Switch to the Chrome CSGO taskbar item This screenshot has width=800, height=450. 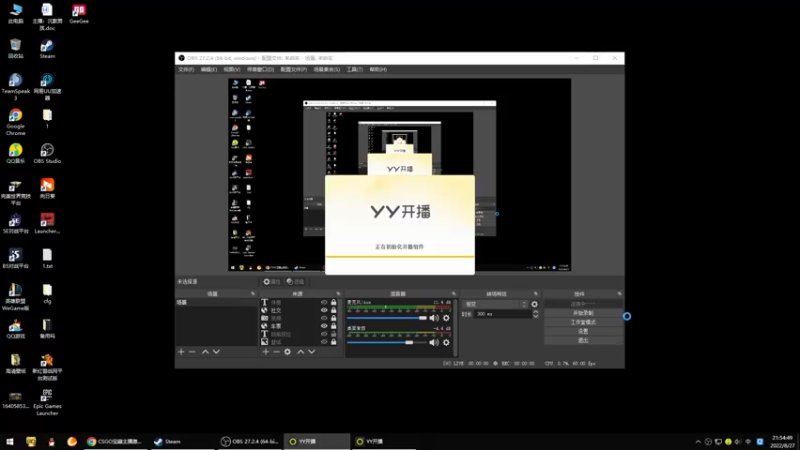click(x=115, y=441)
